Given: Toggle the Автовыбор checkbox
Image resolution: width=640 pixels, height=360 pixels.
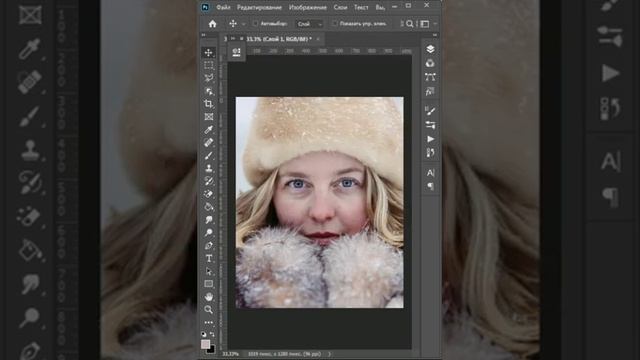Looking at the screenshot, I should point(256,24).
